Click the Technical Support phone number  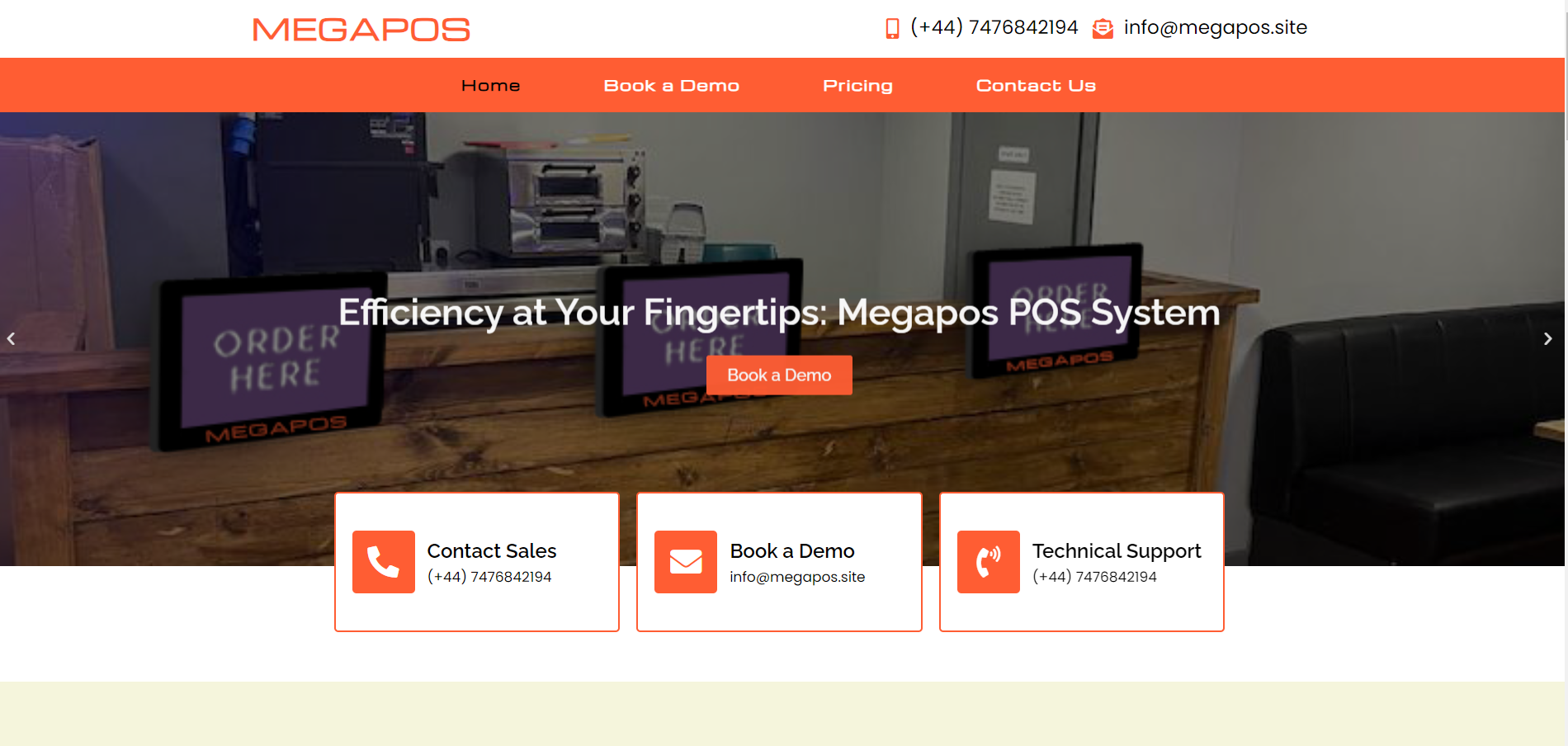tap(1095, 577)
